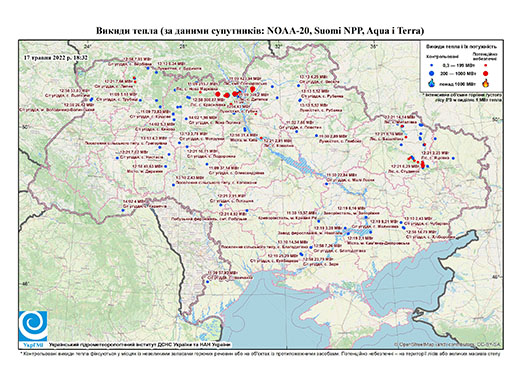Select the blue dot beside 11:30 2,89 МВт label
520x368 pixels.
[316, 136]
